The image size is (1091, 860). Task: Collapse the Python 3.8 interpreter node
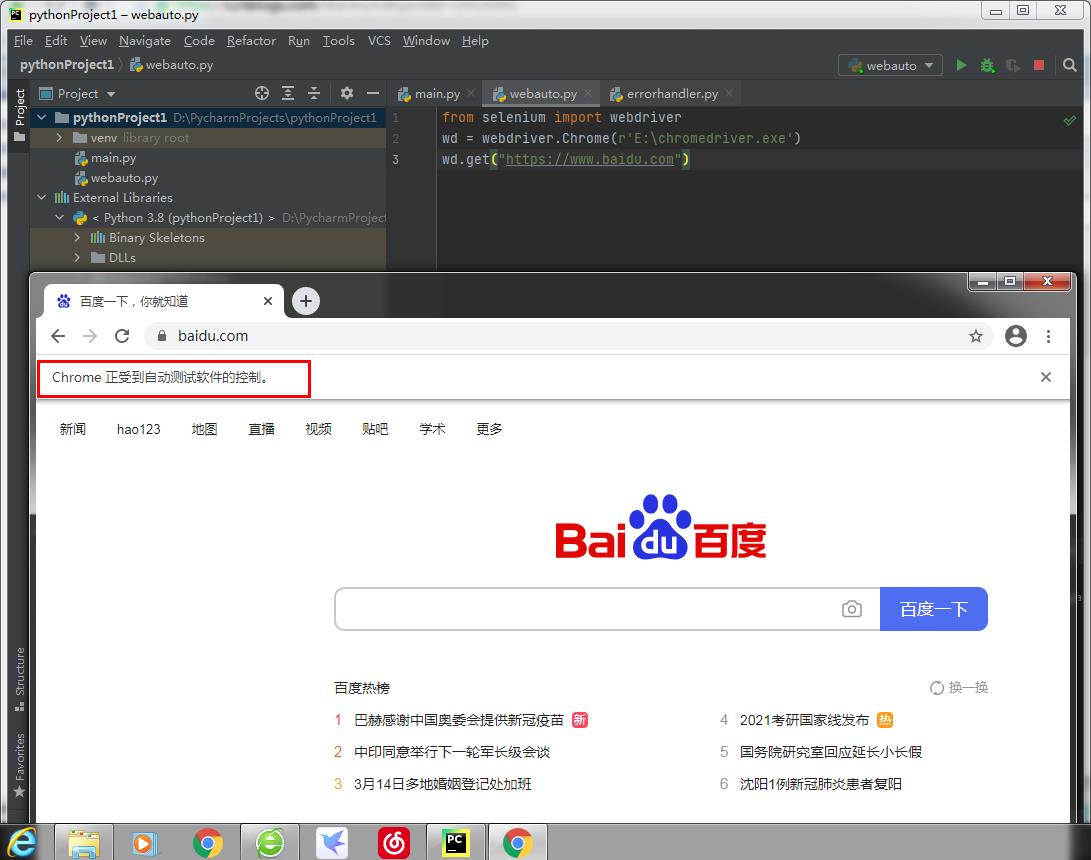click(59, 218)
